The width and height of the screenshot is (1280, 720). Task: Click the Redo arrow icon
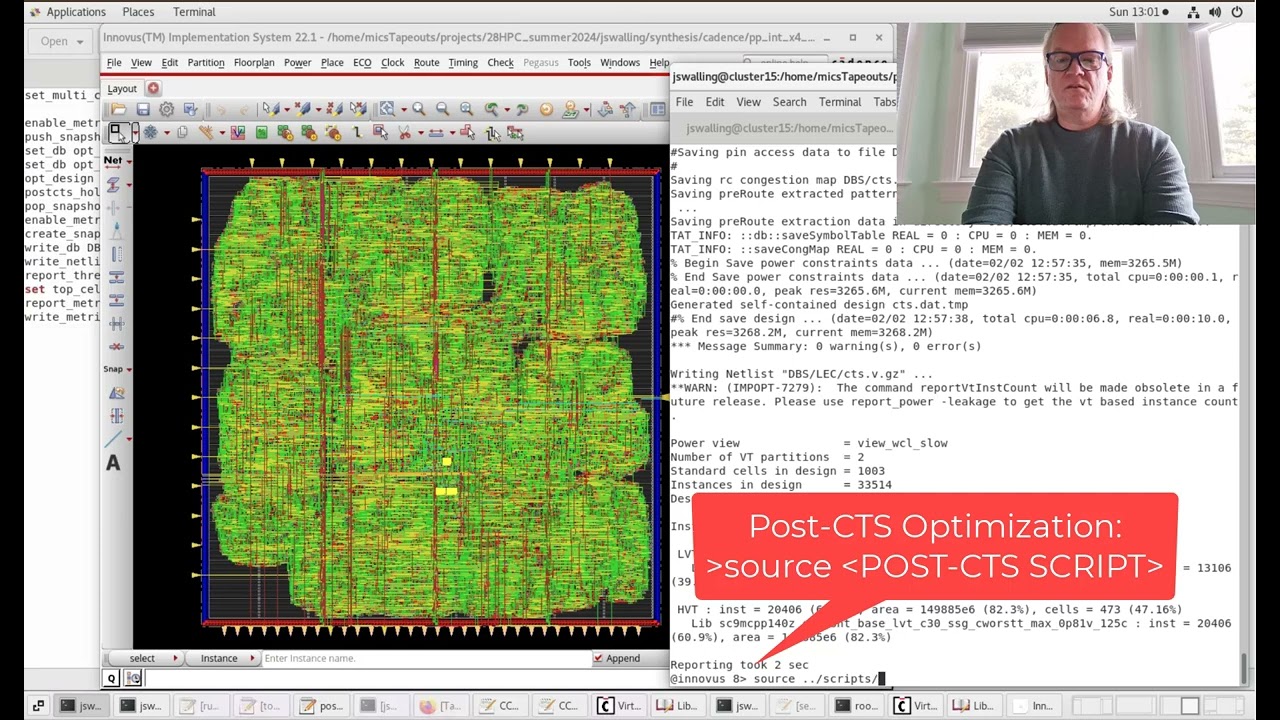(x=244, y=110)
